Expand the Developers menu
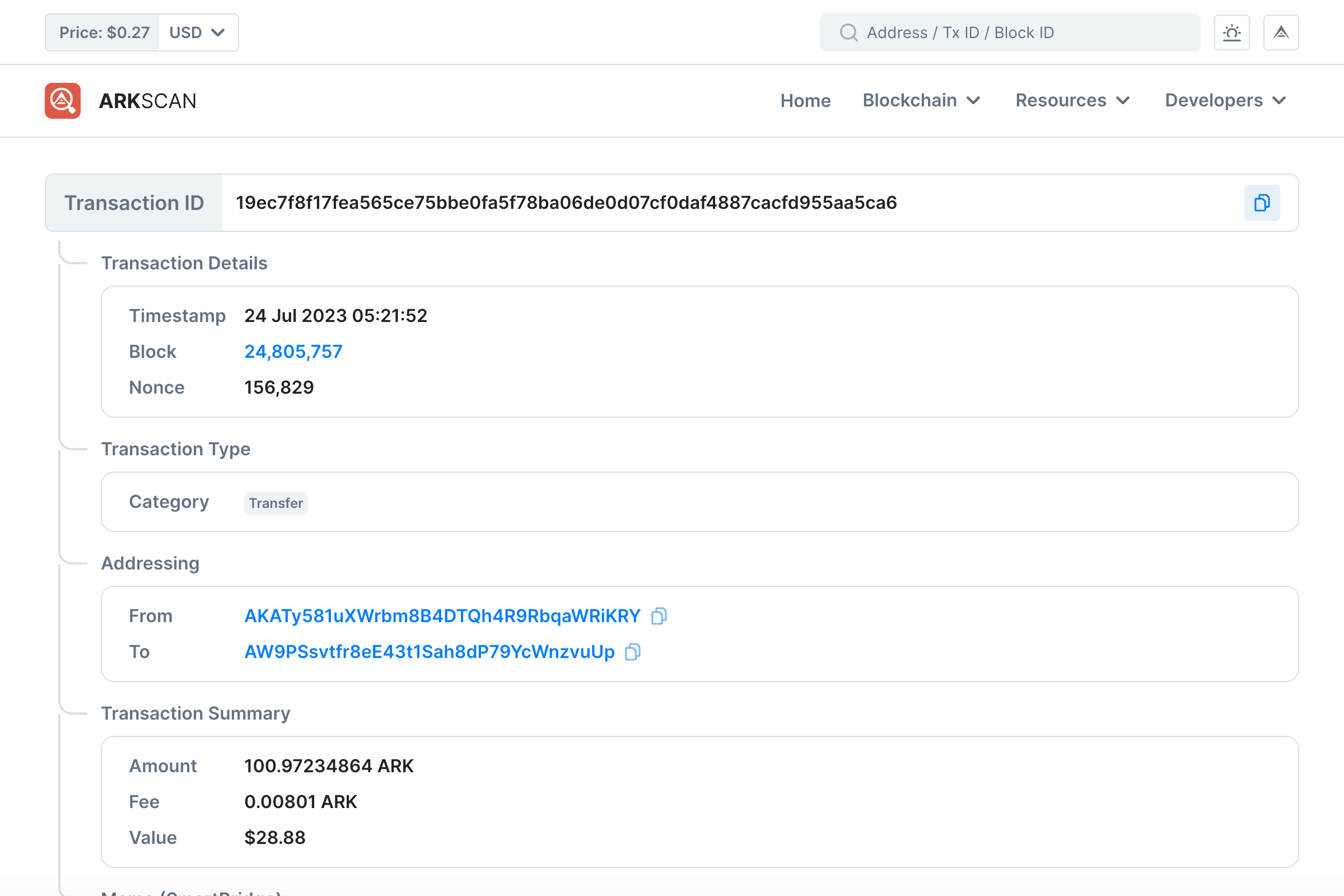 pyautogui.click(x=1225, y=101)
